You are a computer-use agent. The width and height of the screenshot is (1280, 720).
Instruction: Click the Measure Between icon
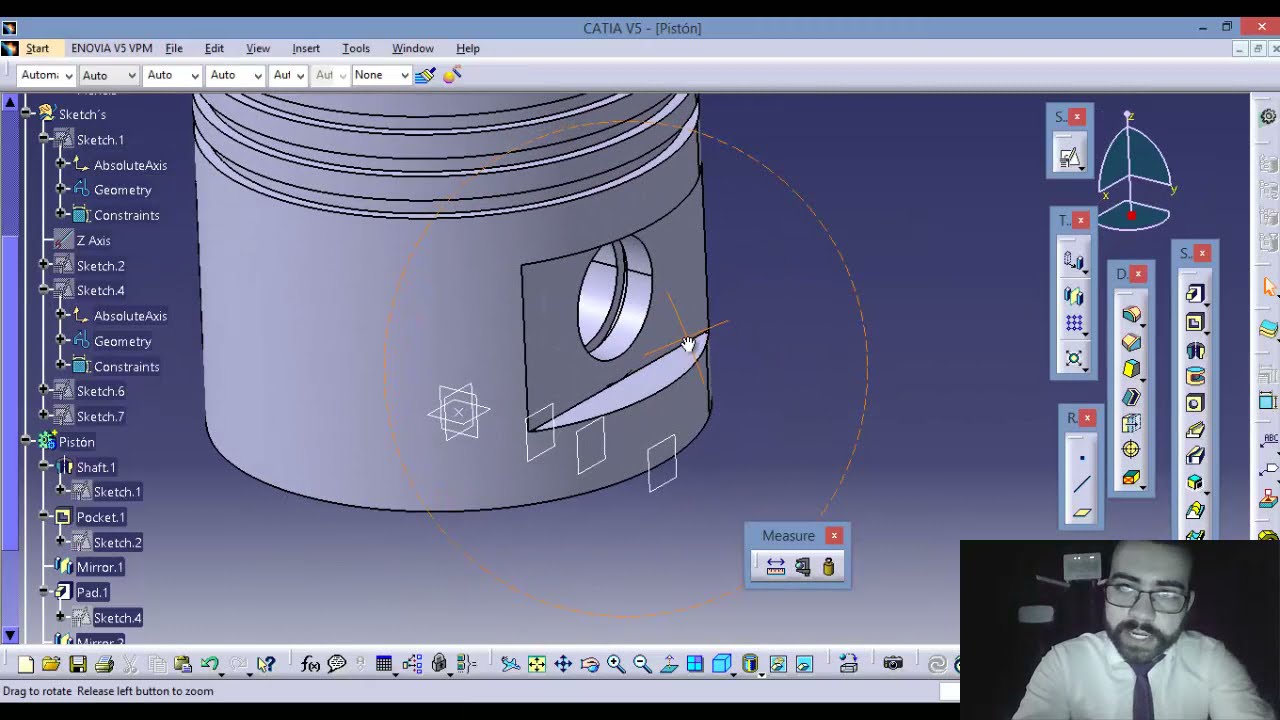click(776, 567)
